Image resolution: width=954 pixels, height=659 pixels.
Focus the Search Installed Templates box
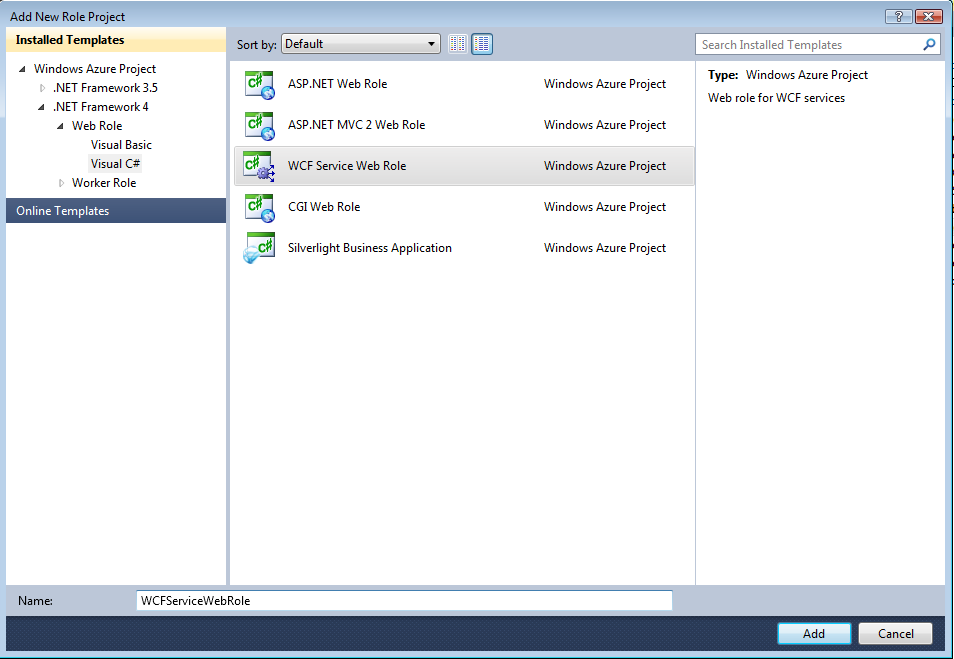point(818,44)
